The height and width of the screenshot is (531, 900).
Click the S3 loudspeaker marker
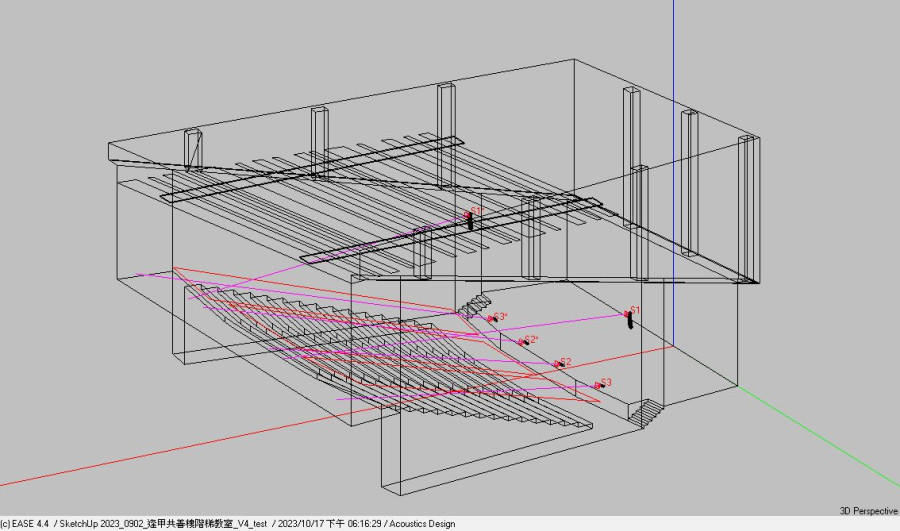(599, 385)
